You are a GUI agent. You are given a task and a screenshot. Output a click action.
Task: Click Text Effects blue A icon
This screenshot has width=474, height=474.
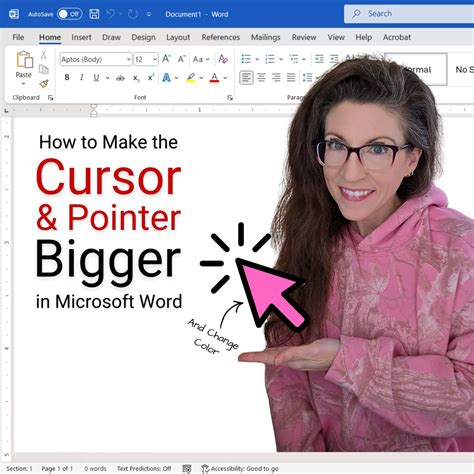[166, 78]
